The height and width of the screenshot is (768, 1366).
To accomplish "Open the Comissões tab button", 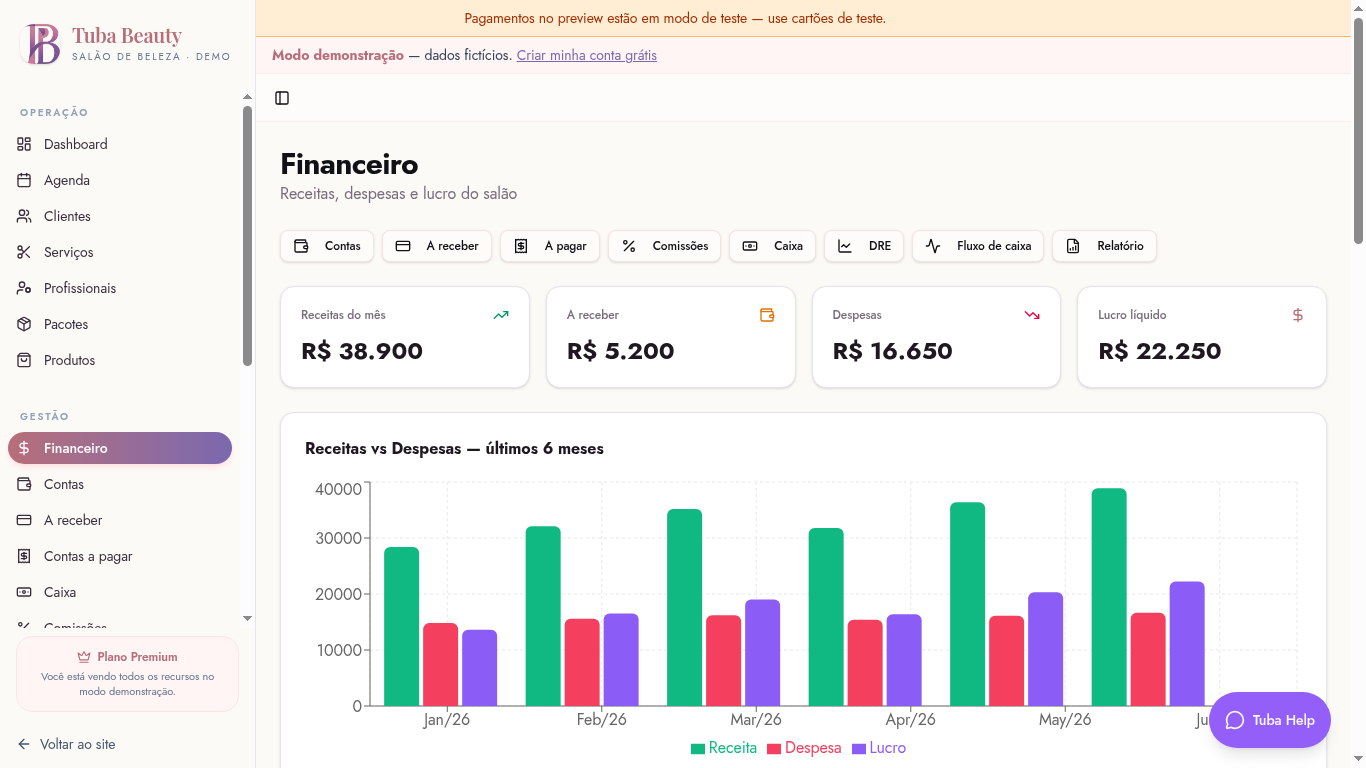I will click(x=664, y=246).
